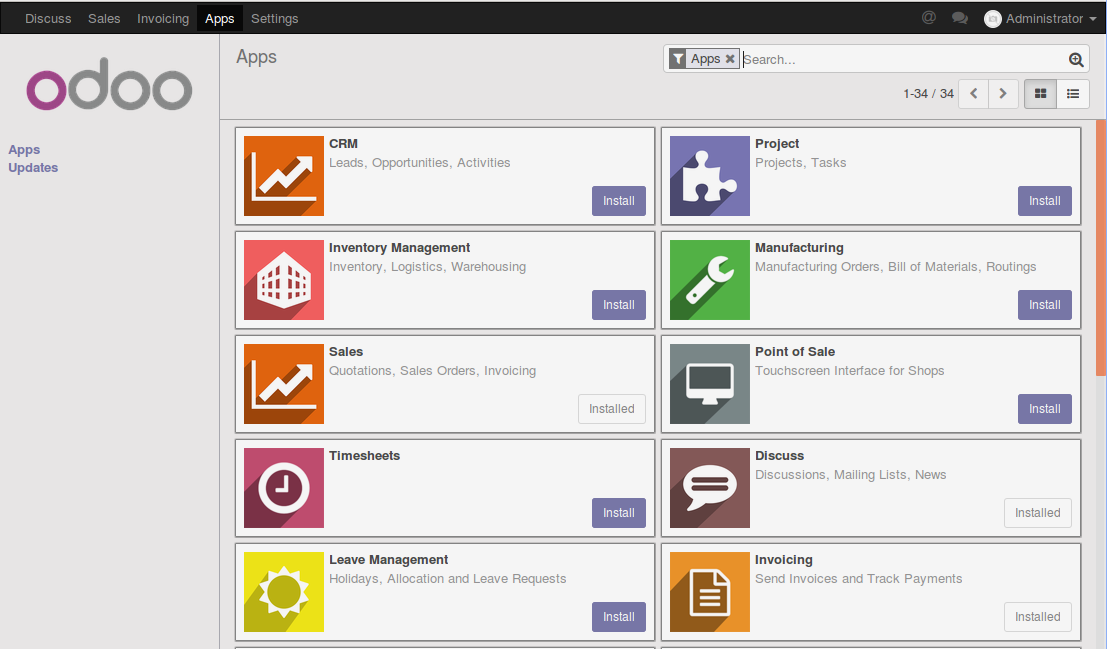Image resolution: width=1107 pixels, height=649 pixels.
Task: Click the Installed button for Sales
Action: [x=611, y=408]
